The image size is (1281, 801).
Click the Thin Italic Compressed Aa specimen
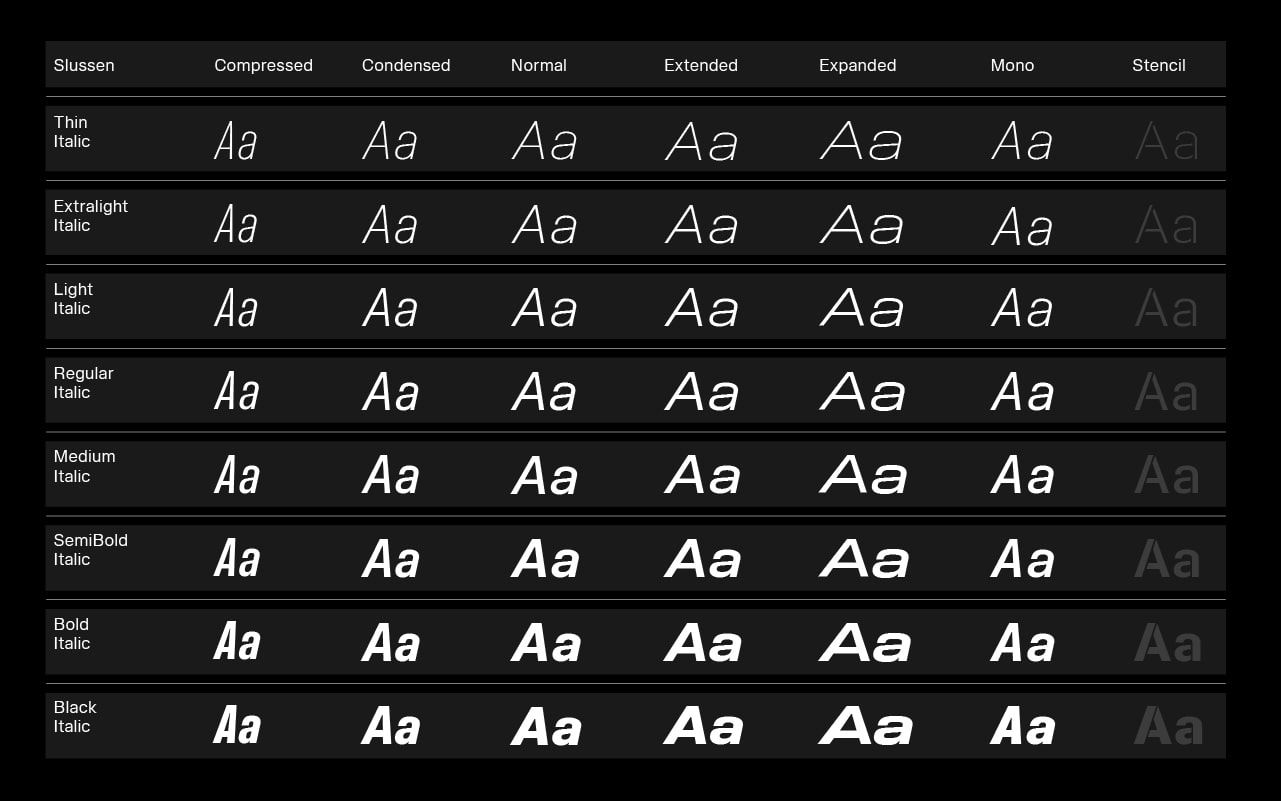coord(236,141)
